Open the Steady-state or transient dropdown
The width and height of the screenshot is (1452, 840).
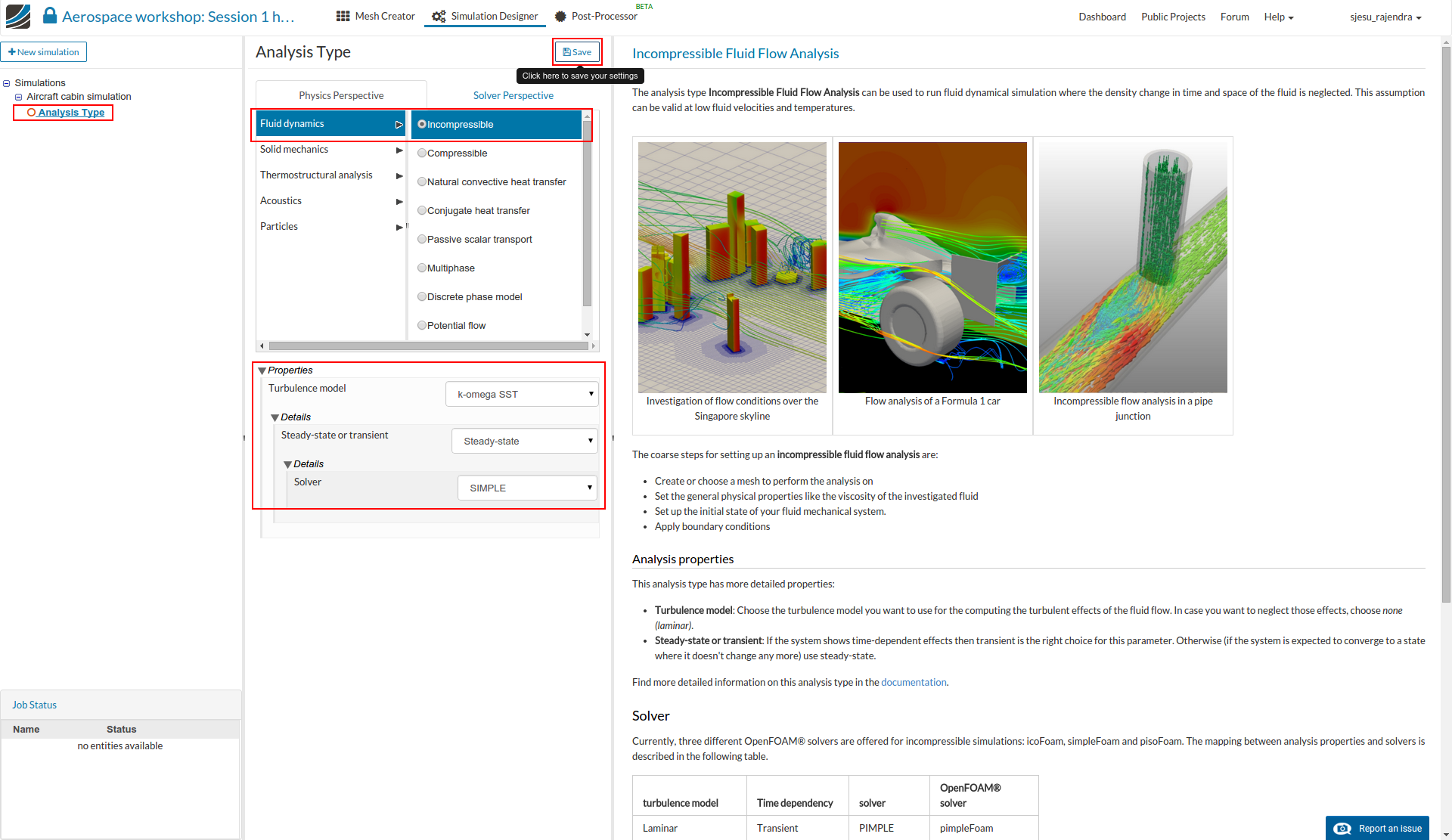524,441
